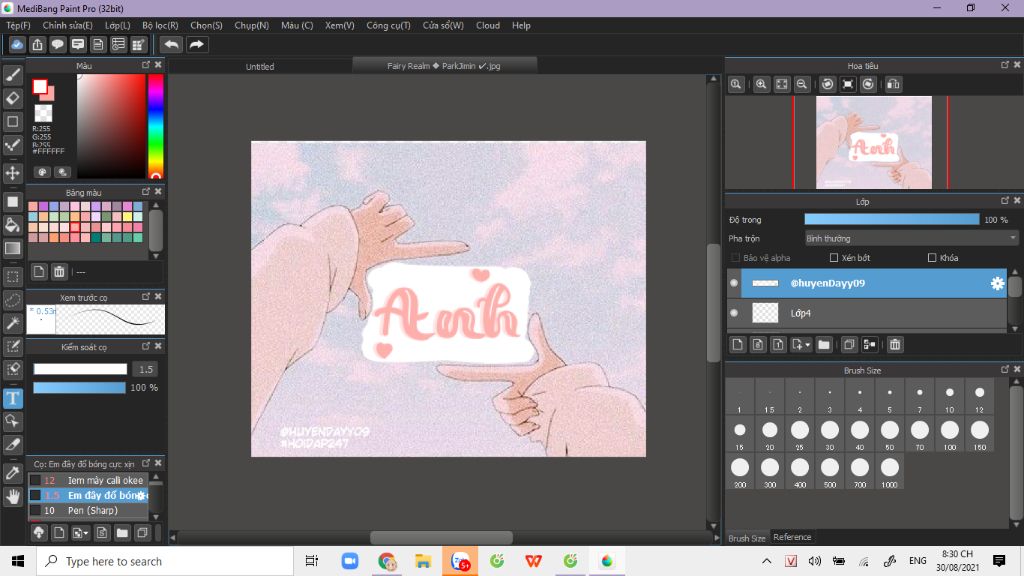The image size is (1024, 576).
Task: Toggle checkbox for Pen (Sharp) brush
Action: tap(35, 511)
